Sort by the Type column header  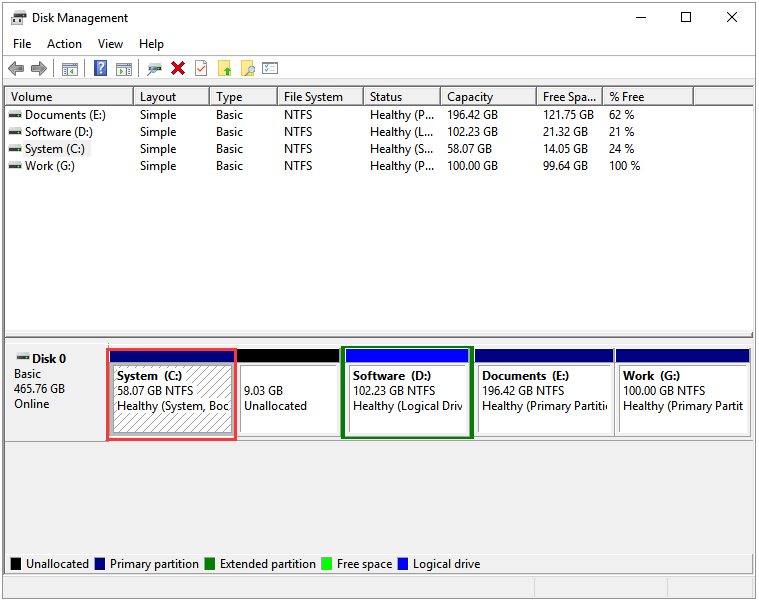coord(243,97)
